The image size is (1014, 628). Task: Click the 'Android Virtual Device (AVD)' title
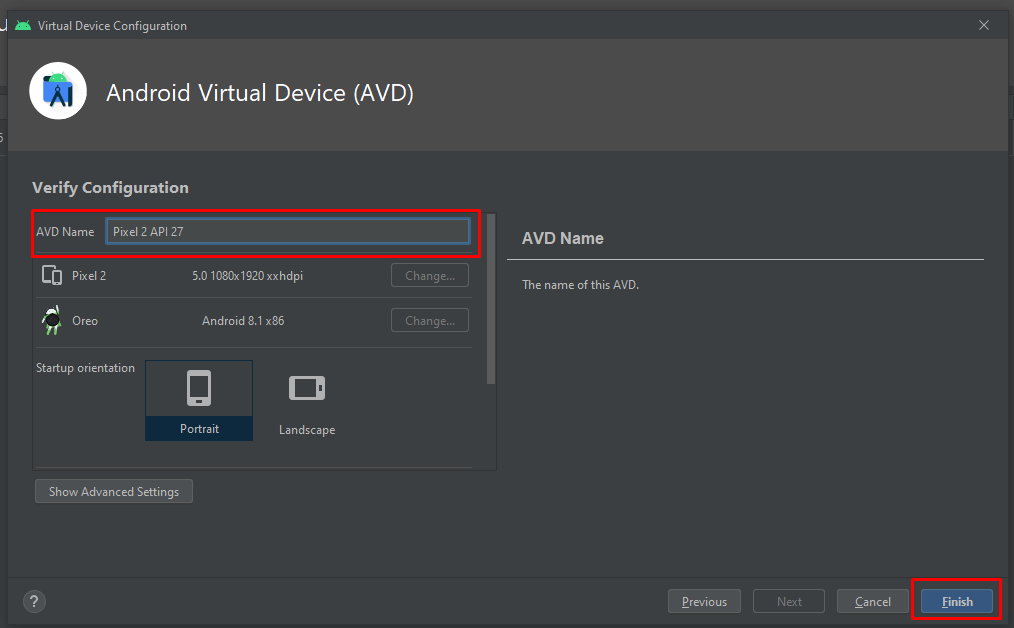coord(260,92)
